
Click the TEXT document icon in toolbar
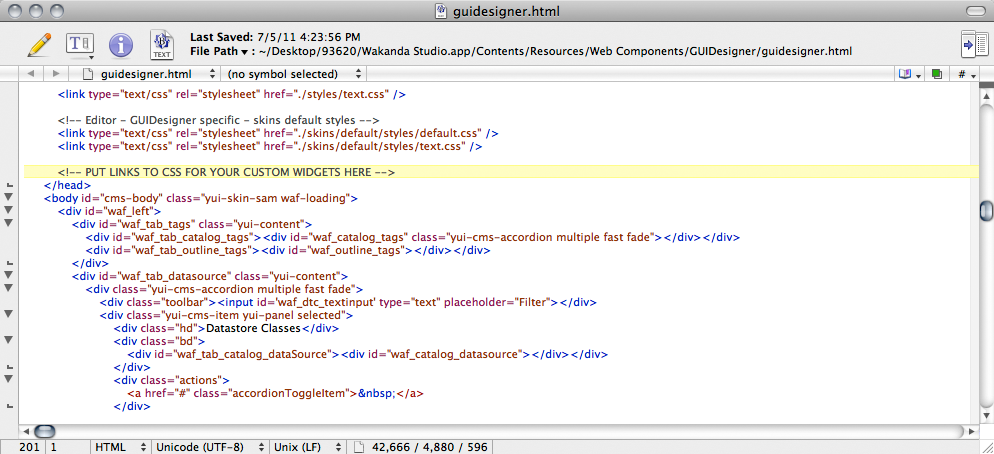tap(161, 45)
